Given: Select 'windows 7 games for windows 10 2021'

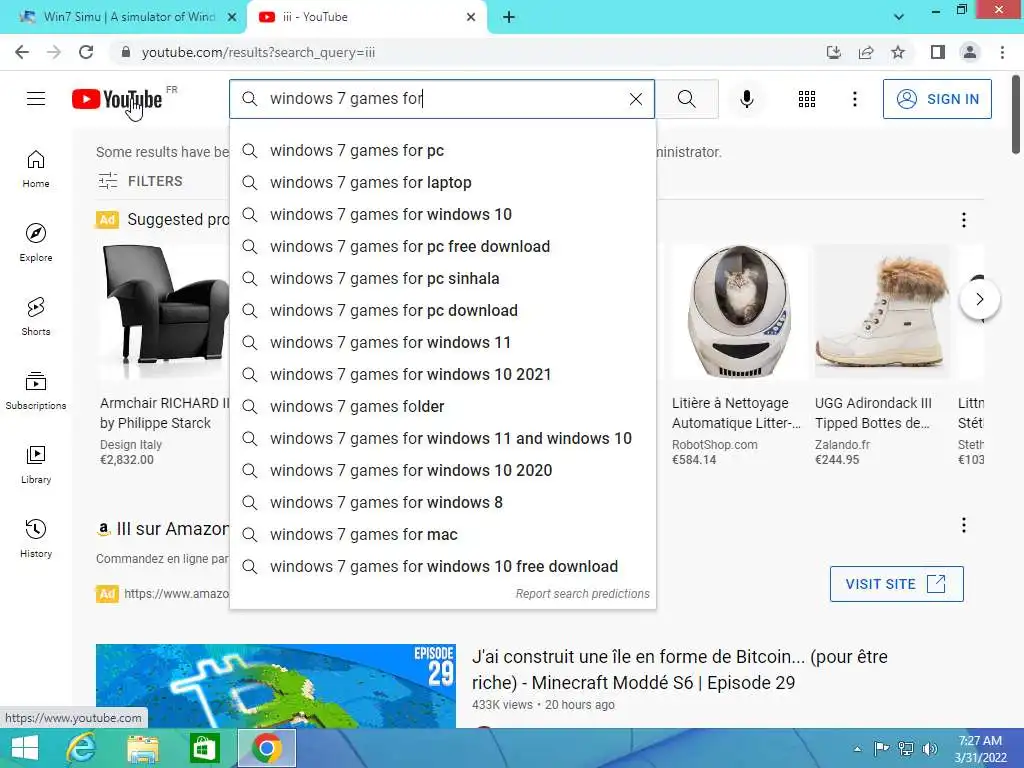Looking at the screenshot, I should coord(443,375).
